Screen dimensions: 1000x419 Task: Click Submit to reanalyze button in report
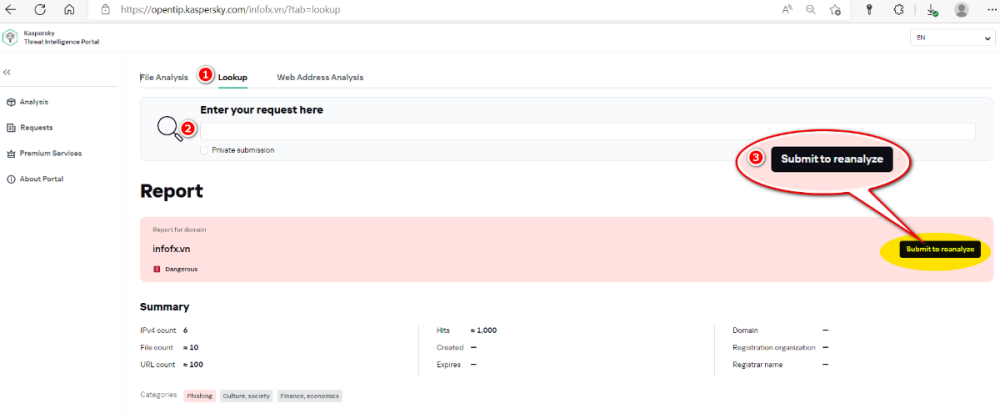tap(940, 249)
